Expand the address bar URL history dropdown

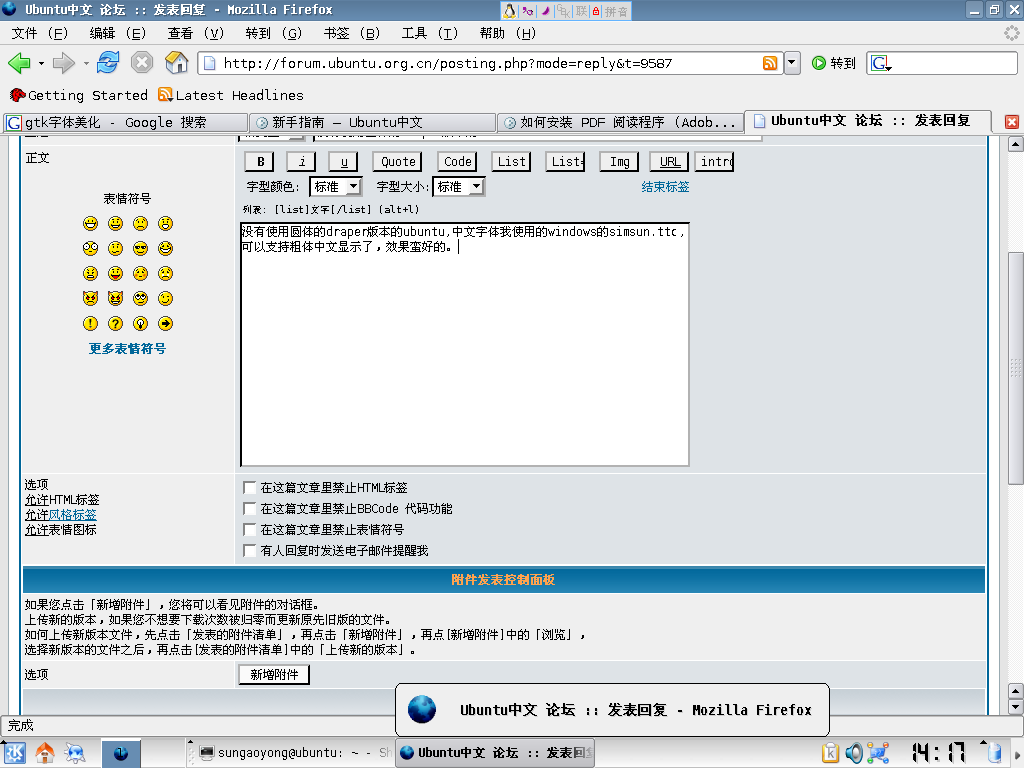click(x=792, y=63)
